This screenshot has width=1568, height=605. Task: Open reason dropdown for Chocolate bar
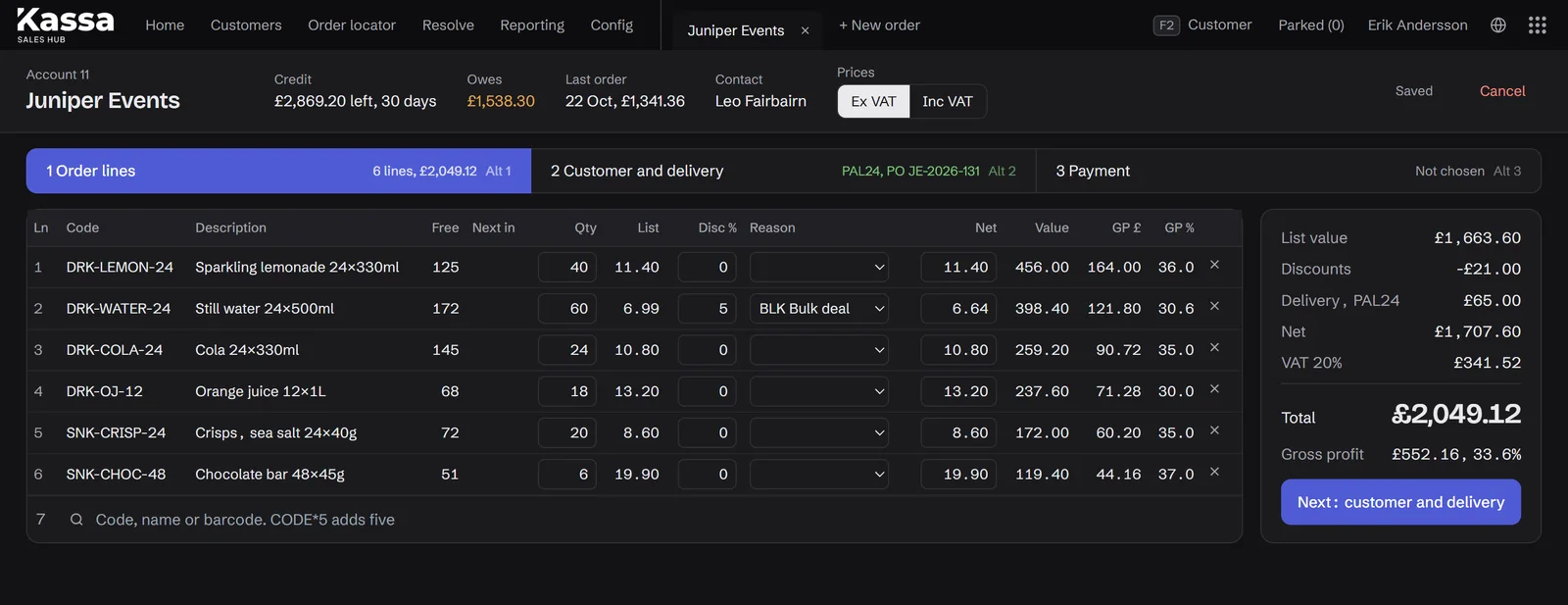point(818,474)
